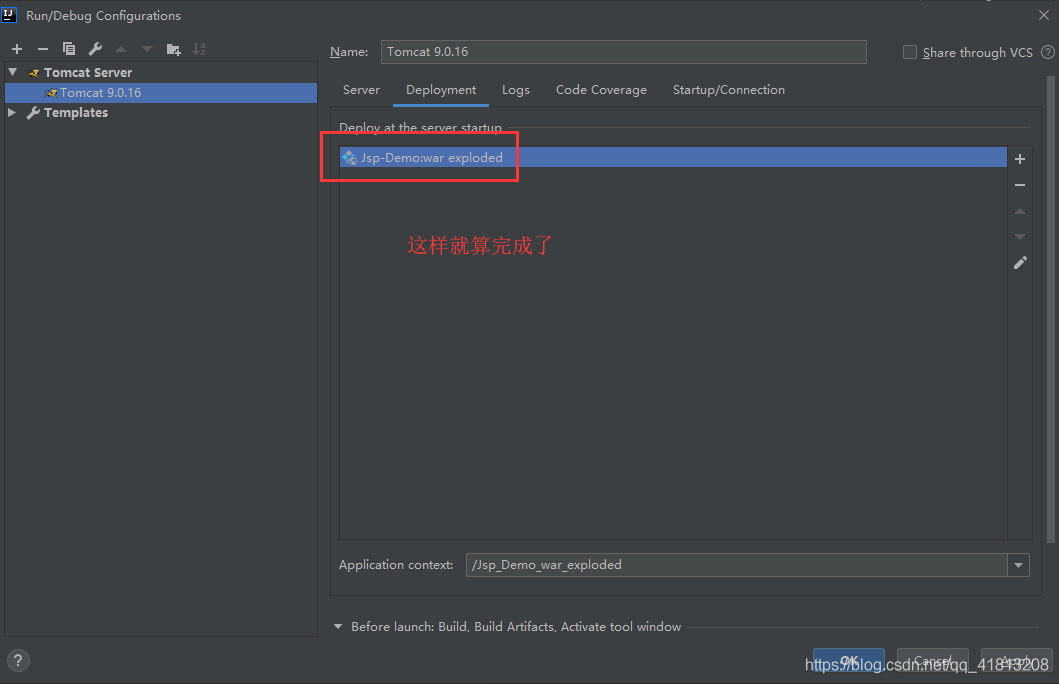Remove the Jsp-Demo artifact with the minus icon

click(1019, 184)
